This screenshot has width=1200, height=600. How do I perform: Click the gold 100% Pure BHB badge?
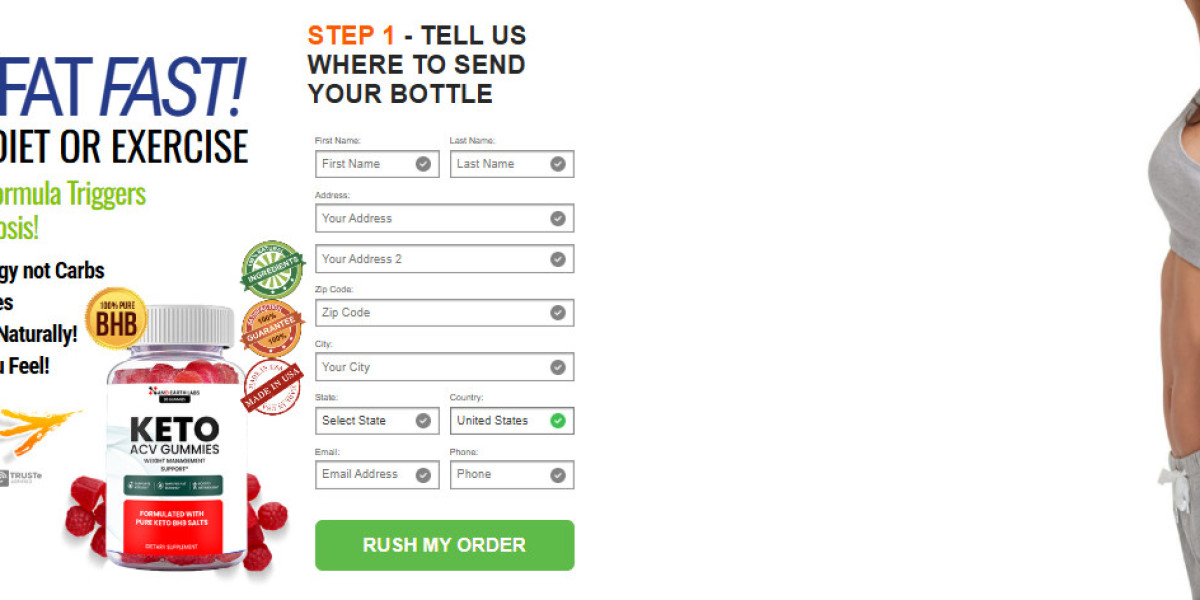[x=116, y=319]
